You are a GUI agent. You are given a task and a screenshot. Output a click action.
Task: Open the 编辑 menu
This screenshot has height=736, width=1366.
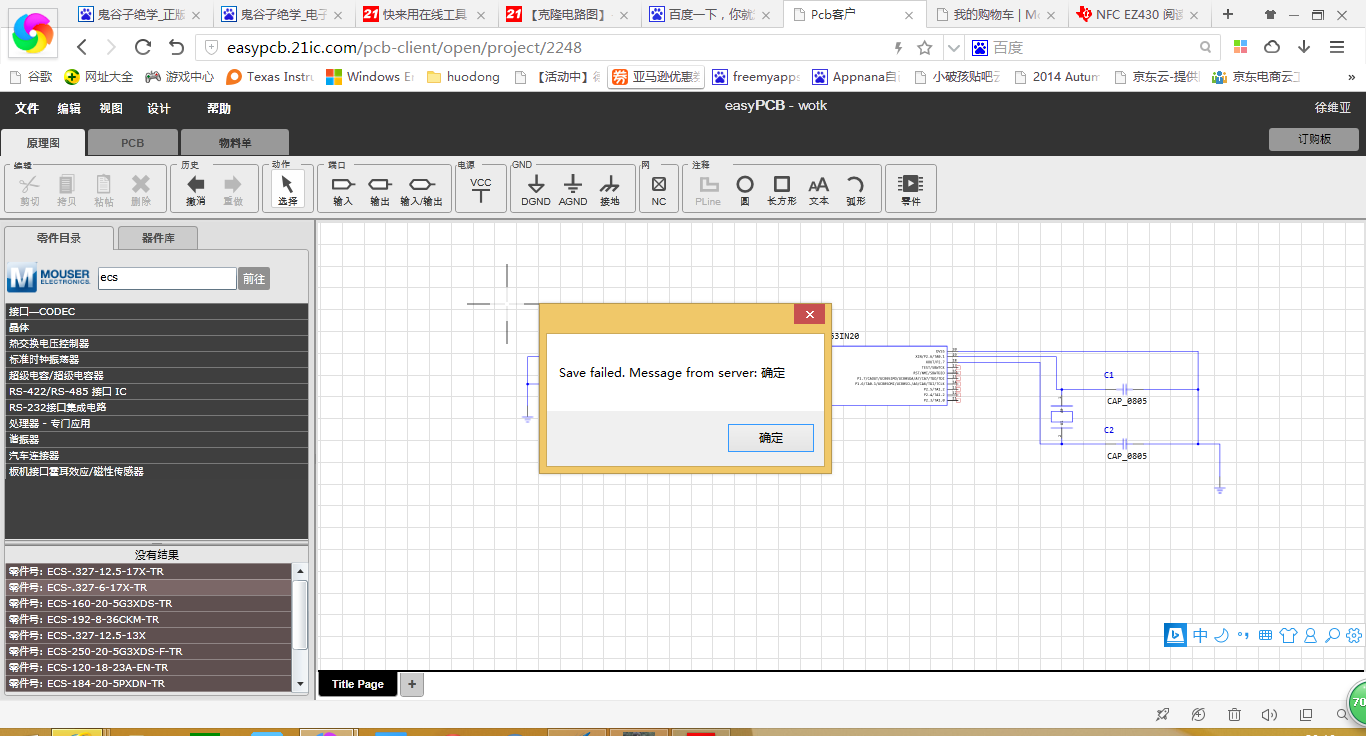coord(69,108)
